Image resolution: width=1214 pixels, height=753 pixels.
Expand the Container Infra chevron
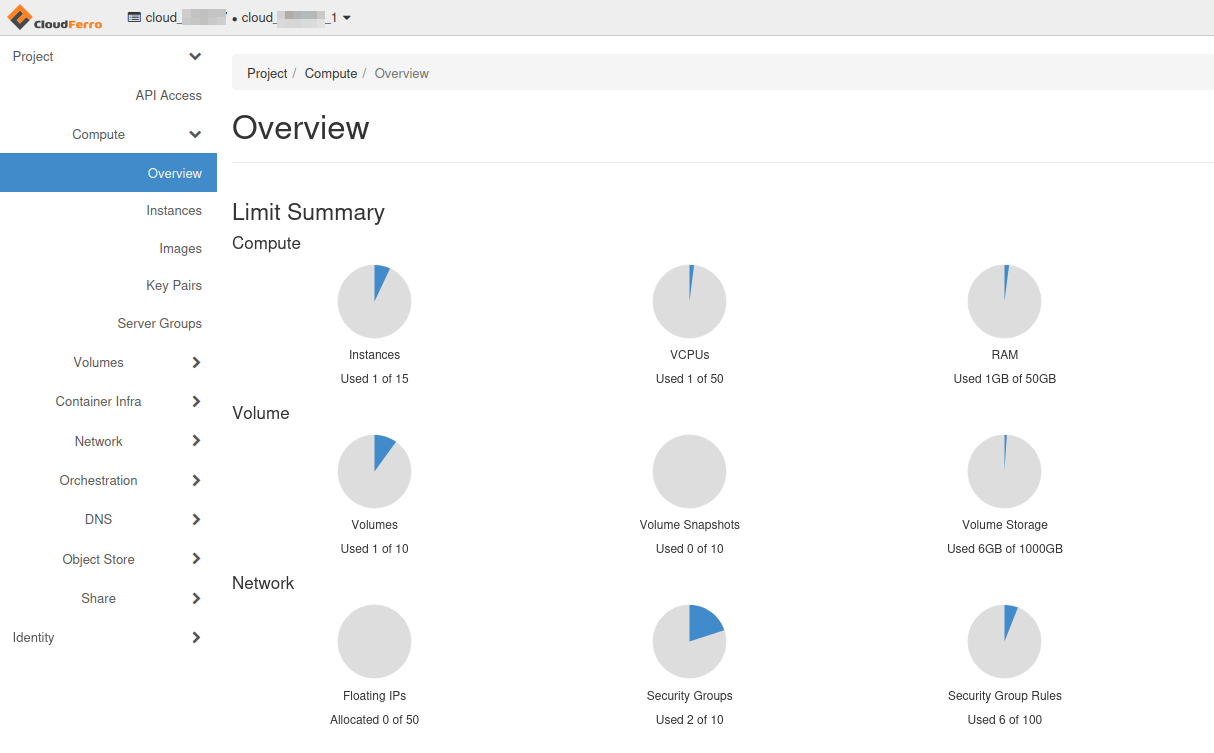tap(196, 402)
